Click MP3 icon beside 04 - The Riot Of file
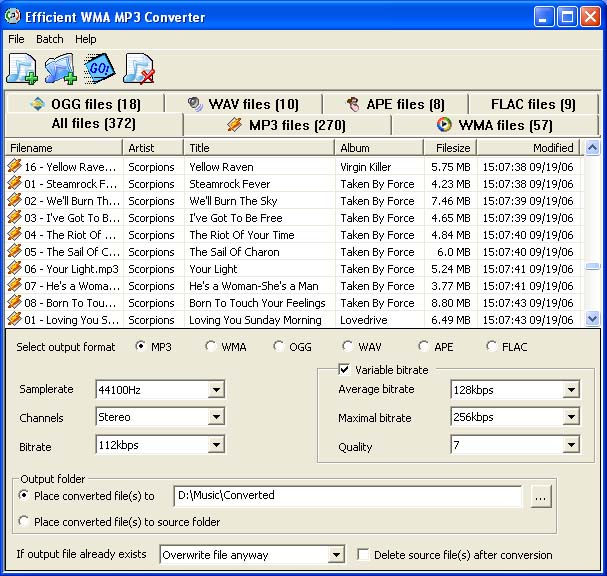 pos(14,234)
